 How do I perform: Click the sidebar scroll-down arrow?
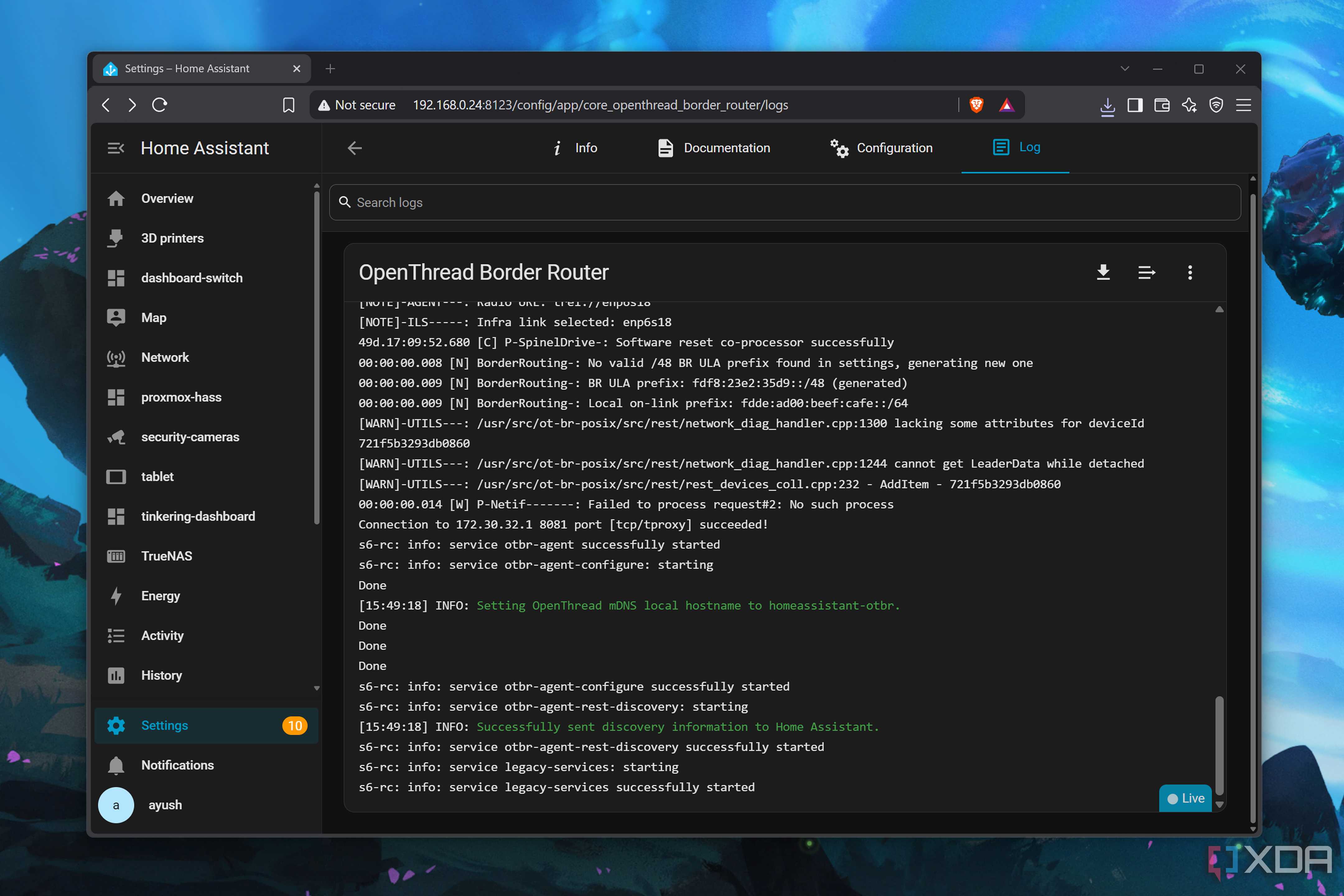(317, 688)
